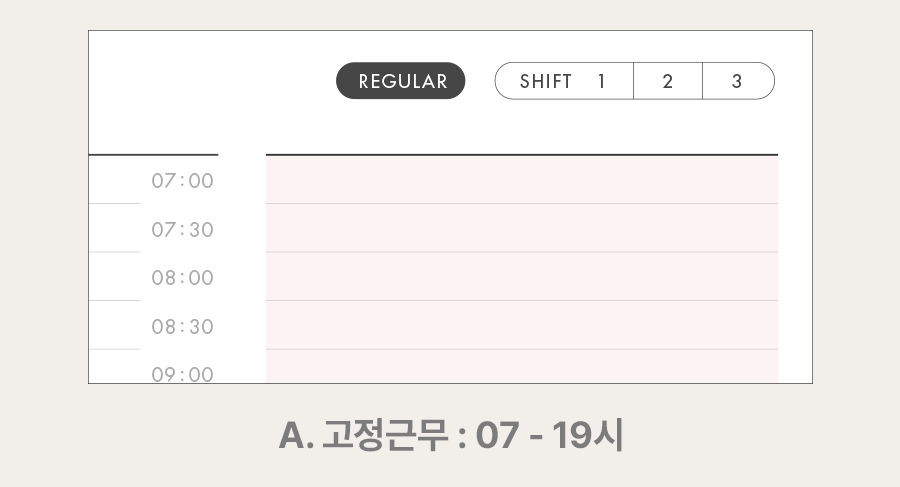Click the white cell left of 08:00

[x=114, y=277]
